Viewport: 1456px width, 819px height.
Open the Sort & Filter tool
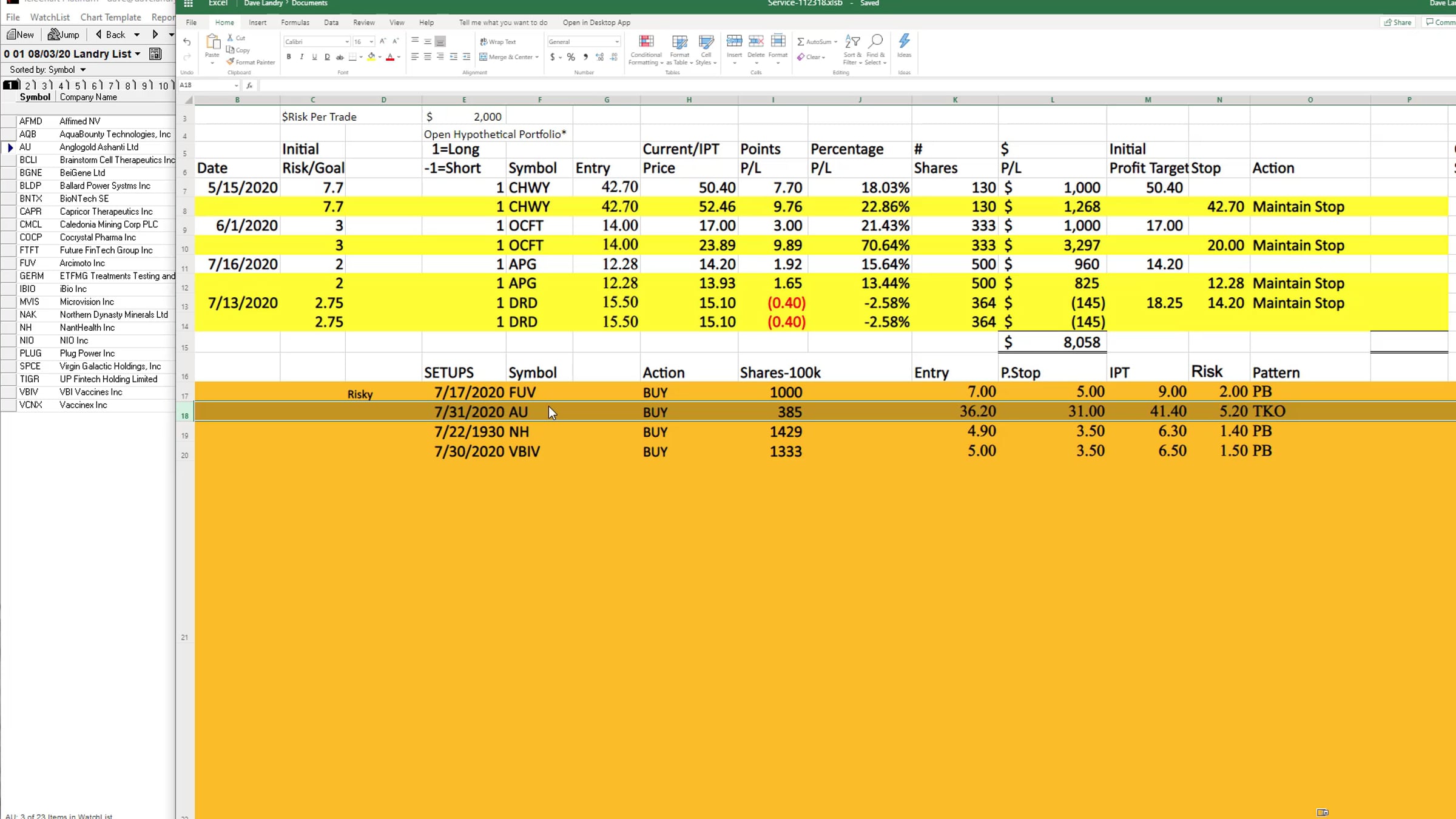point(852,50)
